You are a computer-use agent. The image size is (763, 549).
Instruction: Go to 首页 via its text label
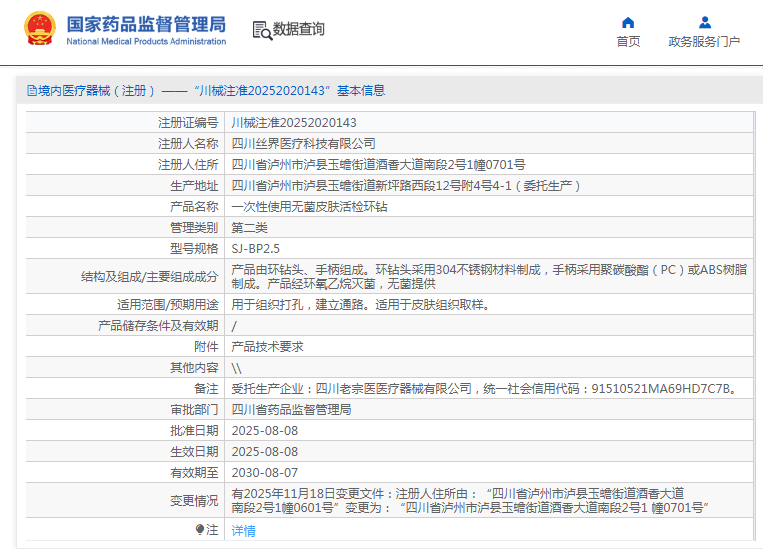point(628,42)
